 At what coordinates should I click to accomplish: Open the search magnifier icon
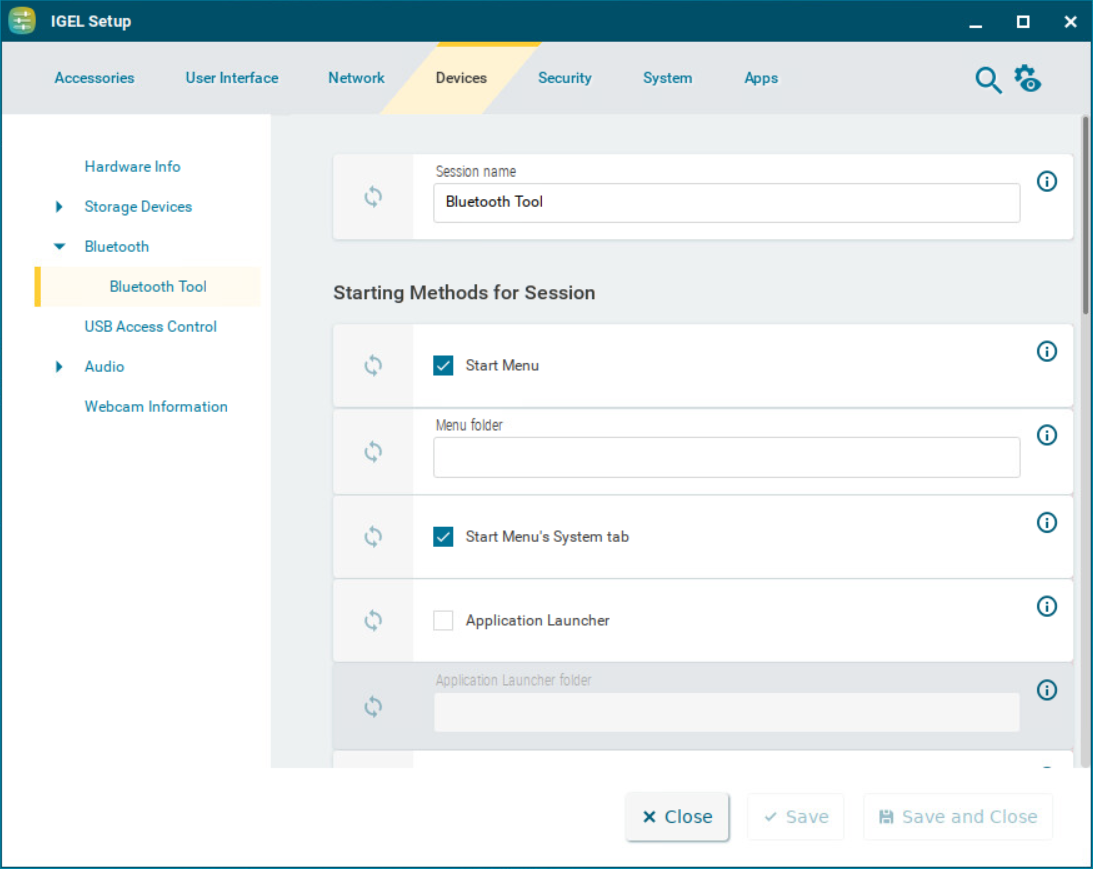click(988, 80)
